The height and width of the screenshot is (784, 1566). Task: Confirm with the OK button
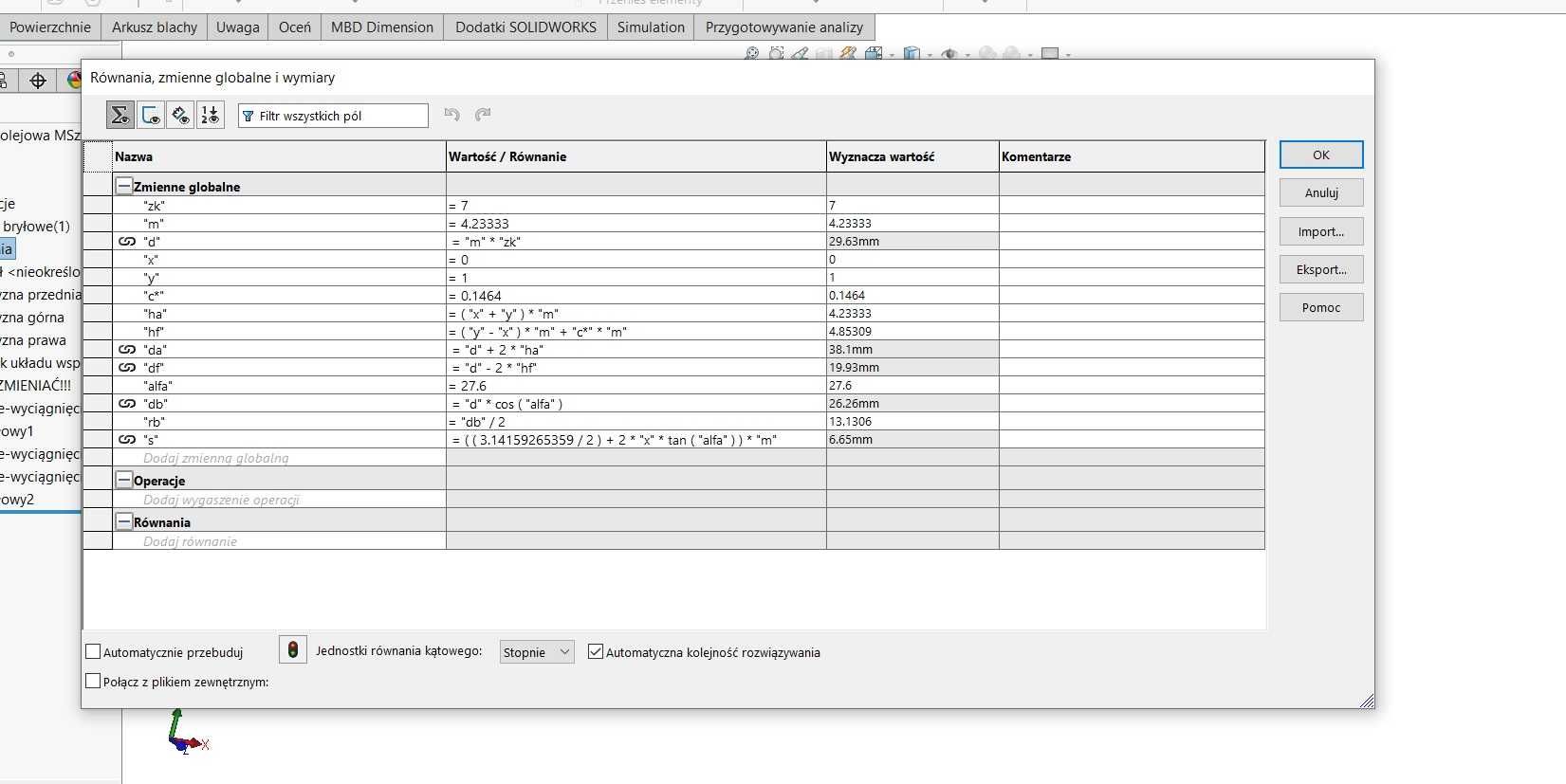coord(1321,155)
